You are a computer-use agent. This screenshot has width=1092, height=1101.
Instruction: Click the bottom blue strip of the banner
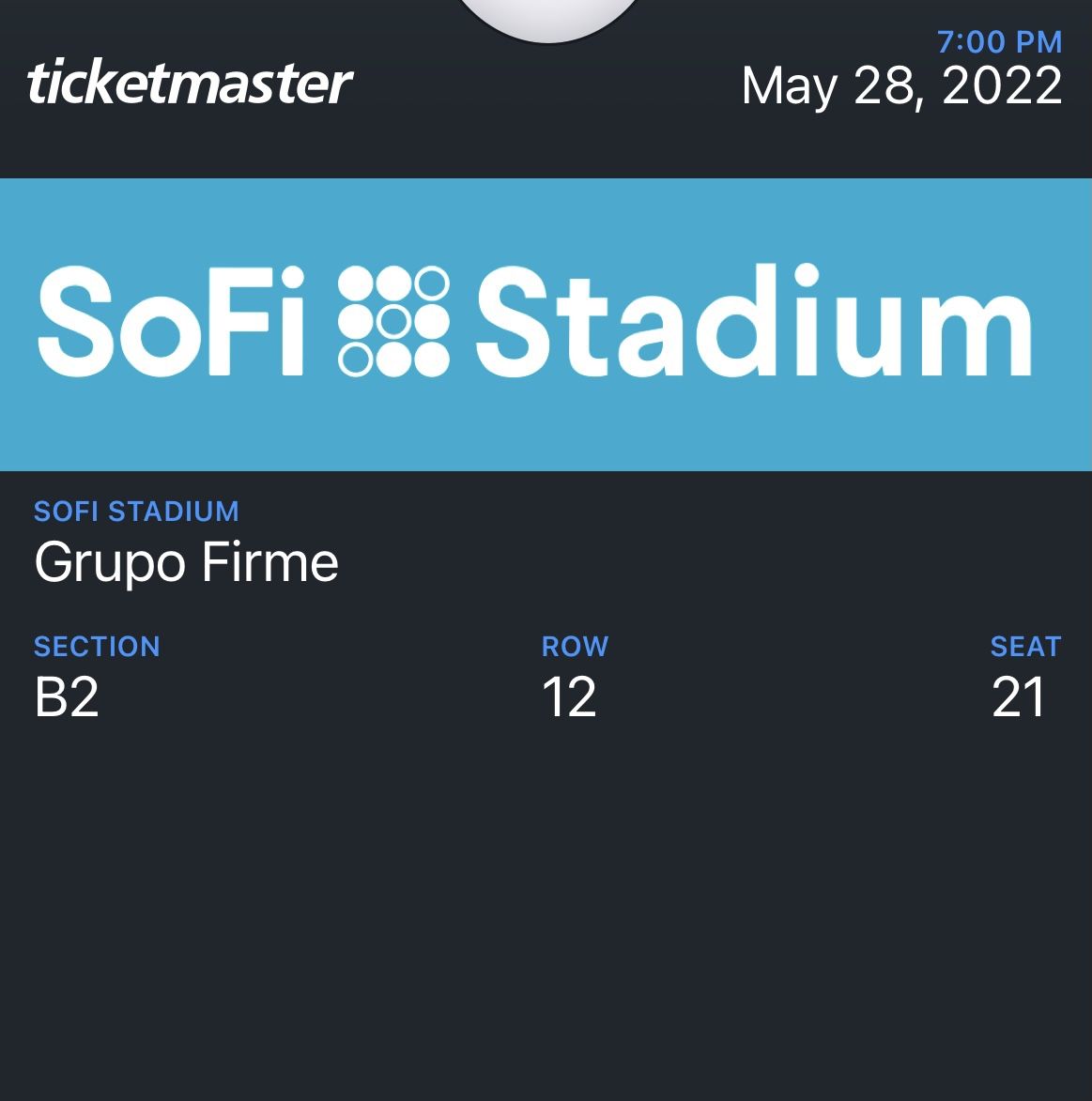pos(545,441)
